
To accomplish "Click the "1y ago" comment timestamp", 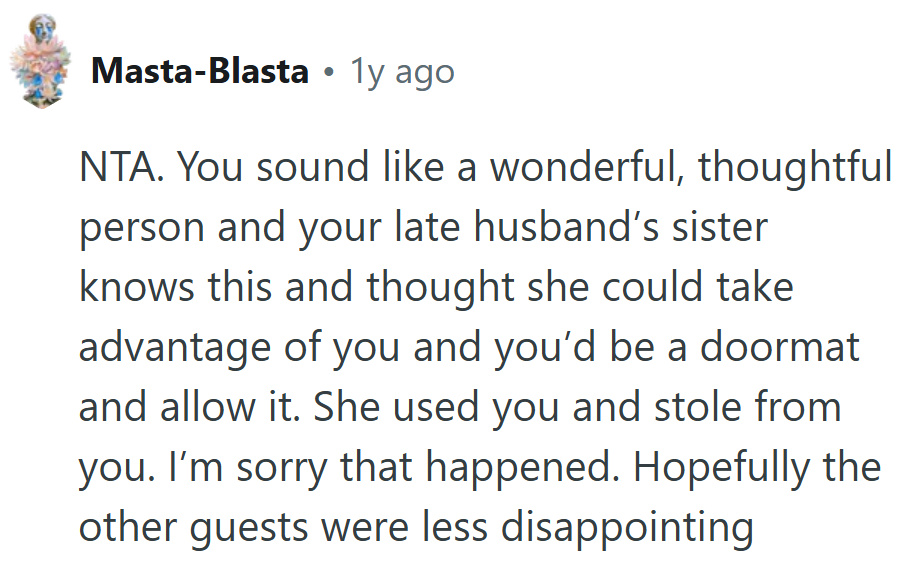I will tap(402, 72).
